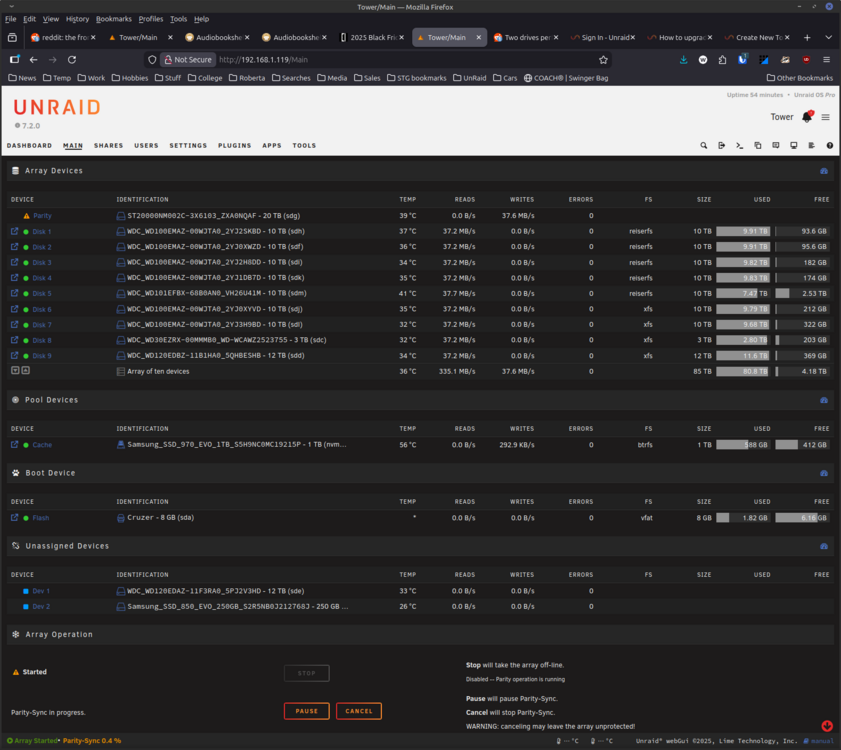The width and height of the screenshot is (841, 750).
Task: Toggle Boot Device reads/writes display icon
Action: [x=824, y=473]
